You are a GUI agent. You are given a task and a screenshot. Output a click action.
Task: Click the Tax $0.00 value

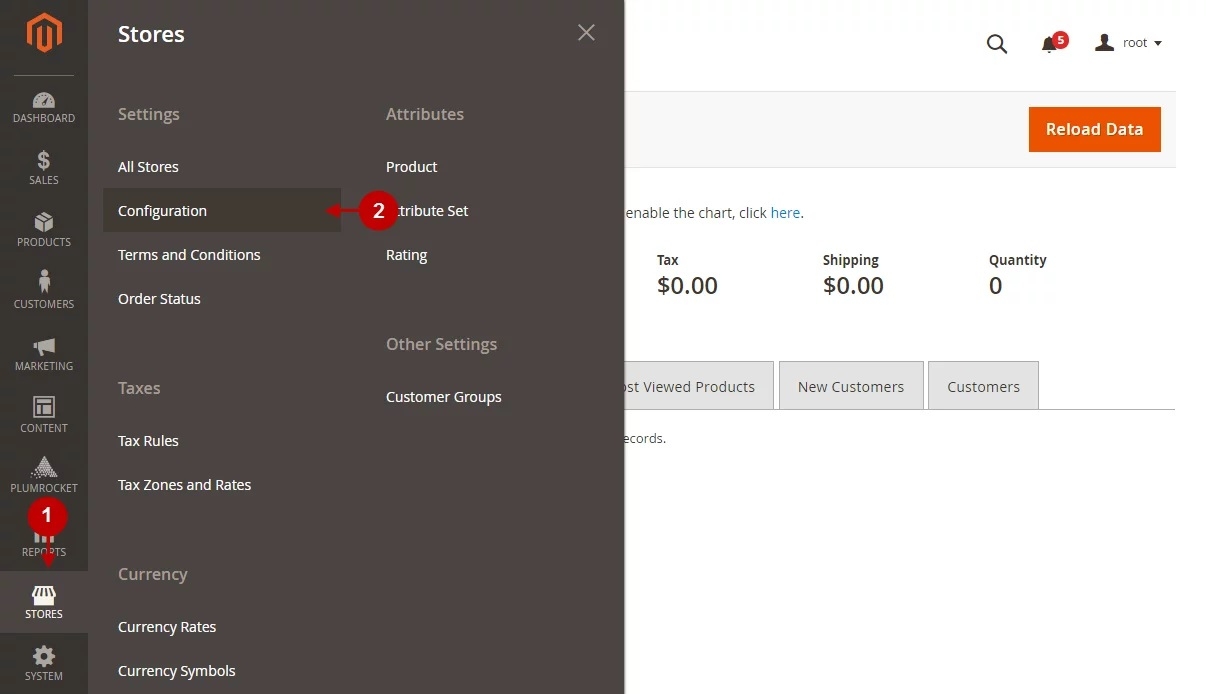[x=687, y=286]
